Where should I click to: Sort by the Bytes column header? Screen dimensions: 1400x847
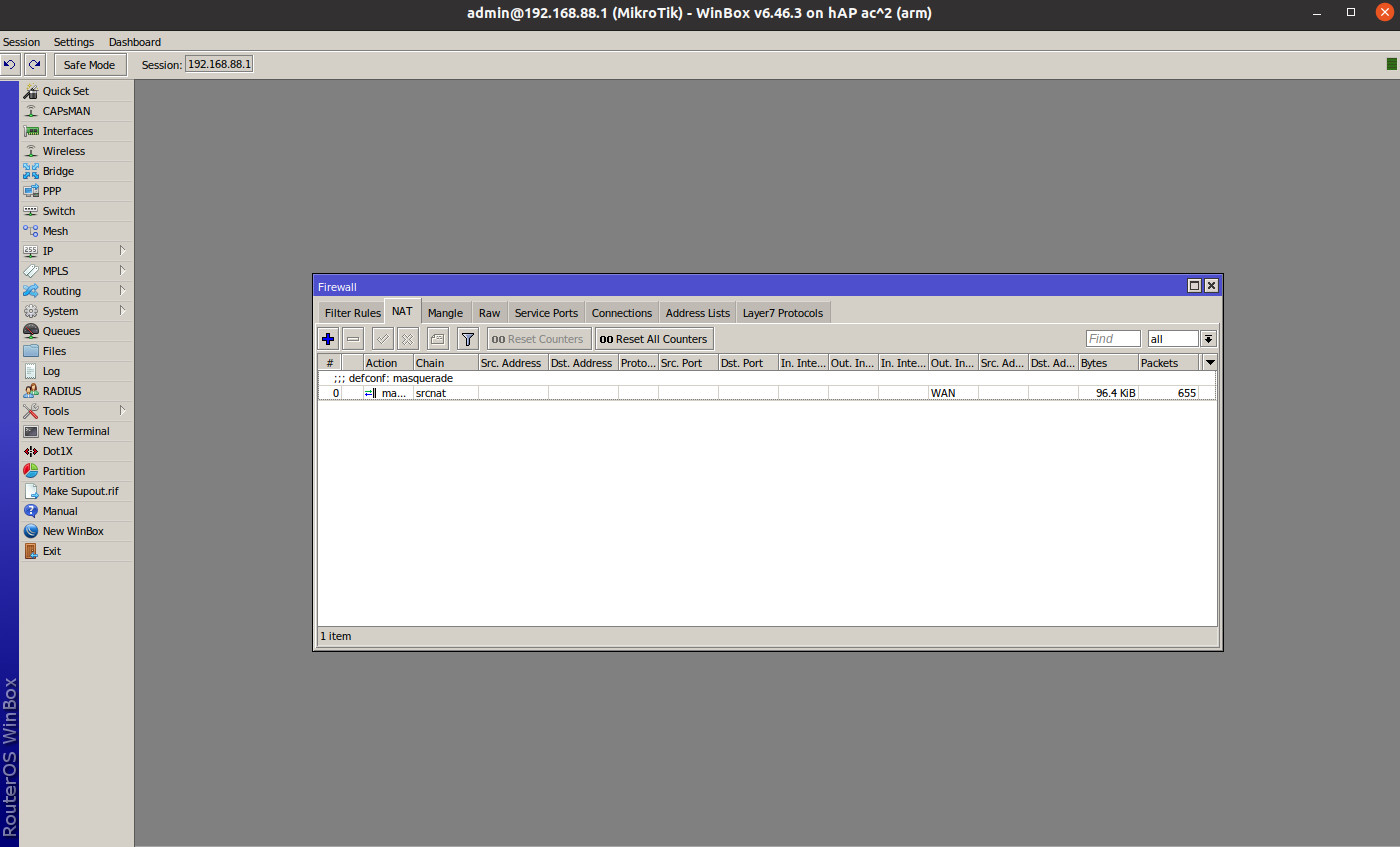pyautogui.click(x=1108, y=363)
